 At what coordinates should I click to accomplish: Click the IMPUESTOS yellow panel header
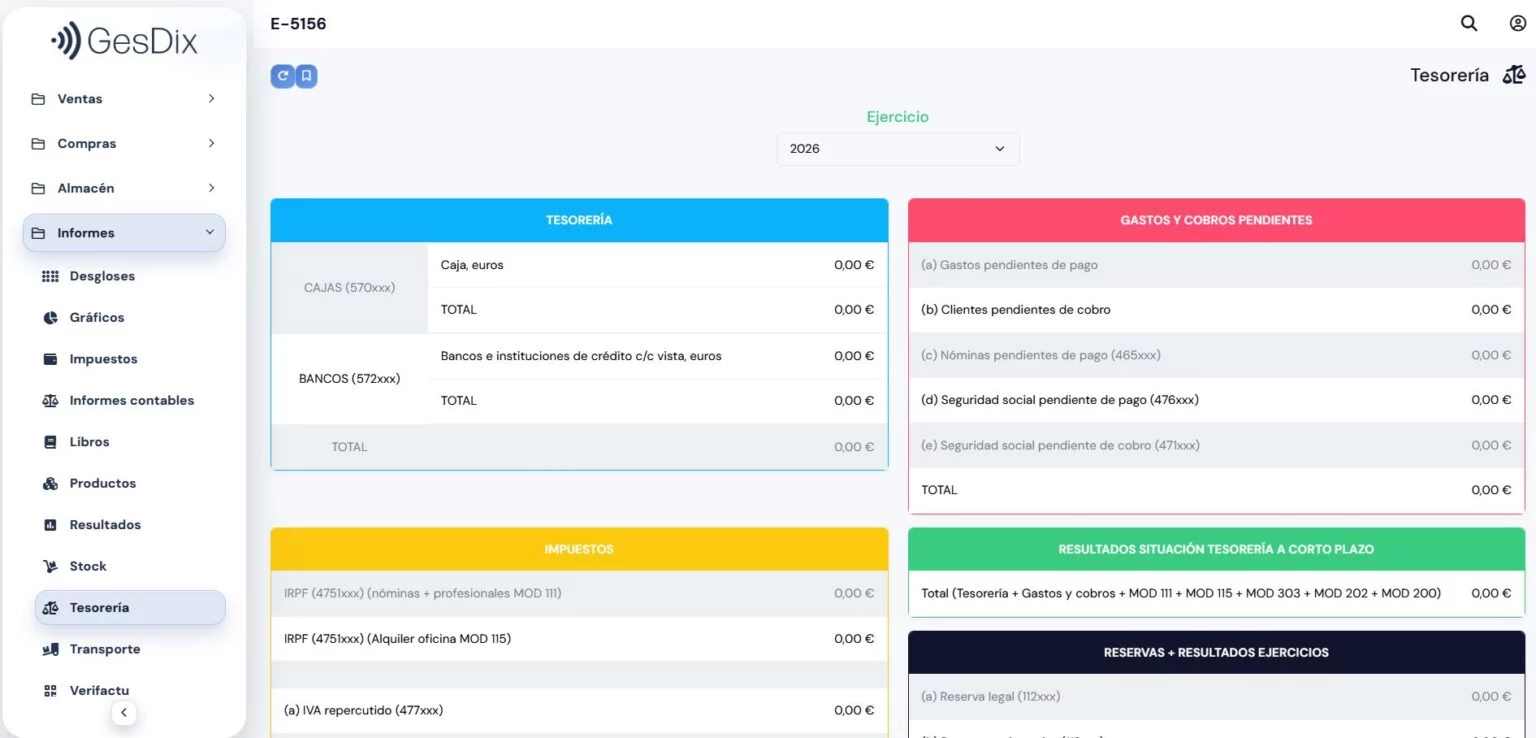pyautogui.click(x=579, y=549)
